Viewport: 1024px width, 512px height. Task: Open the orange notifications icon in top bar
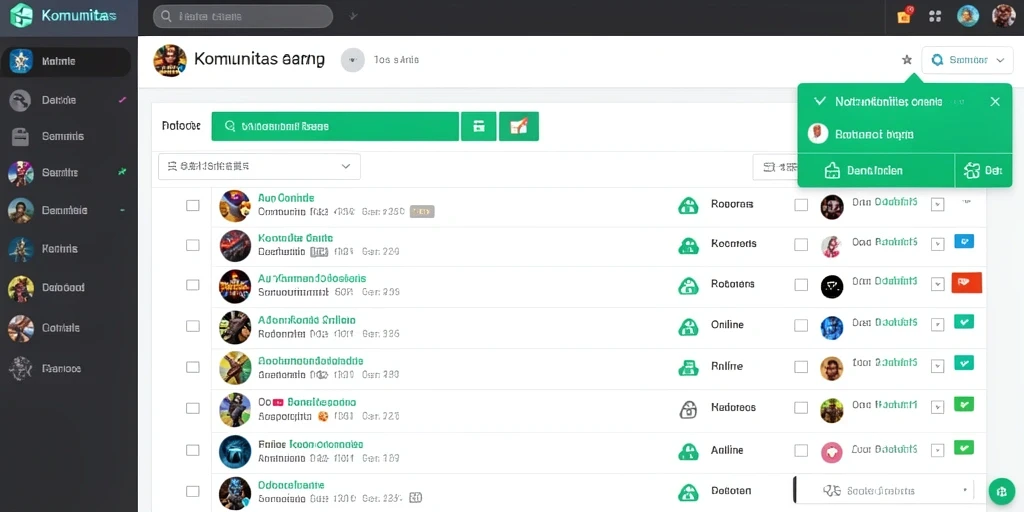coord(904,16)
